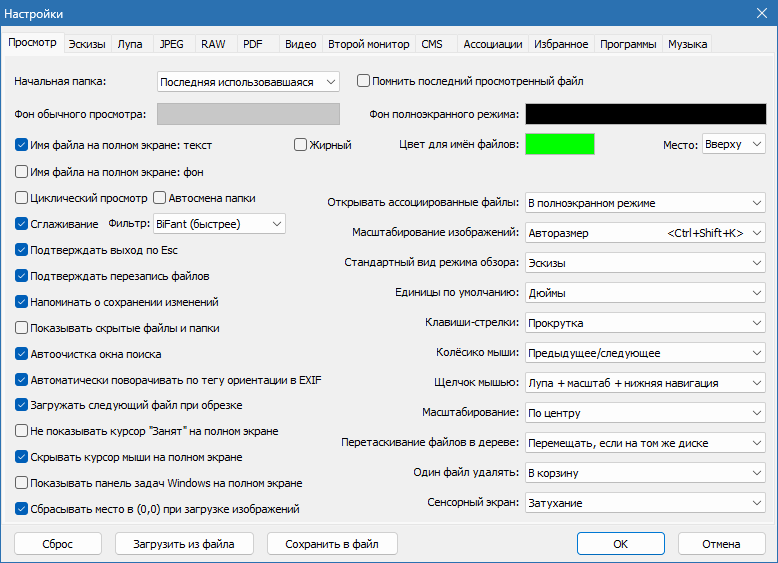Open the Лупа tab
This screenshot has height=563, width=778.
(x=130, y=44)
